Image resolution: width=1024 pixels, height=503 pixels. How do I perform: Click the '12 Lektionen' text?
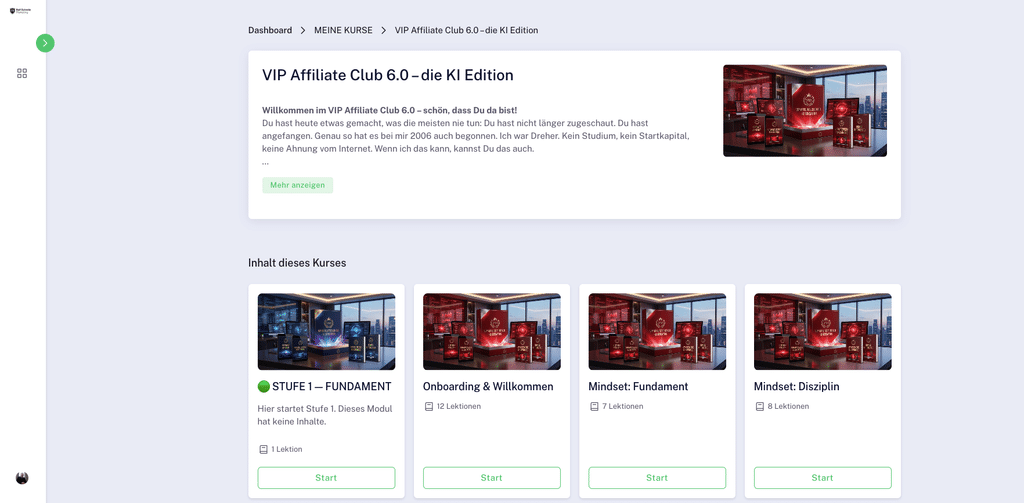(x=459, y=406)
